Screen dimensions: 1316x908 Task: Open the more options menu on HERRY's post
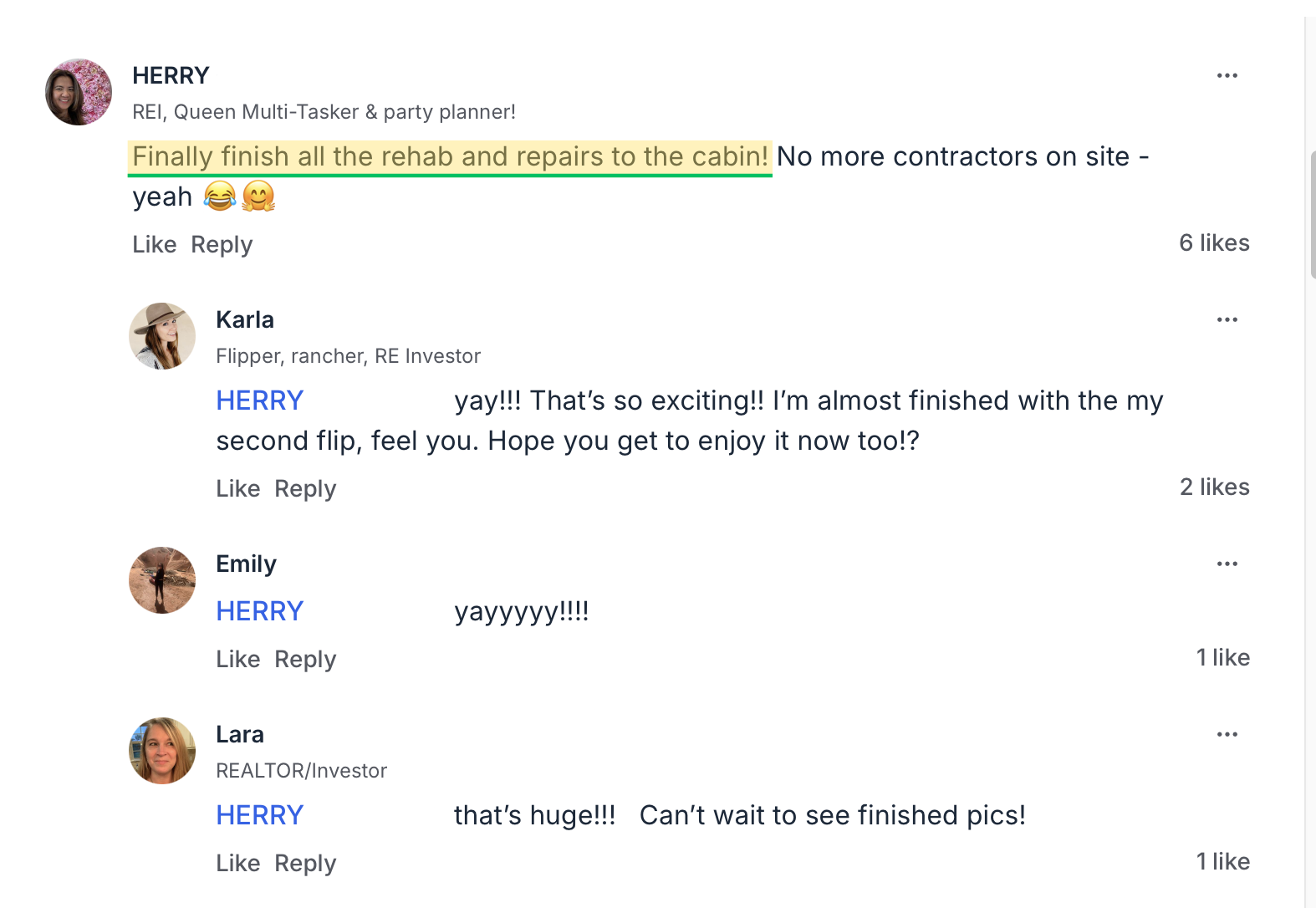coord(1227,75)
